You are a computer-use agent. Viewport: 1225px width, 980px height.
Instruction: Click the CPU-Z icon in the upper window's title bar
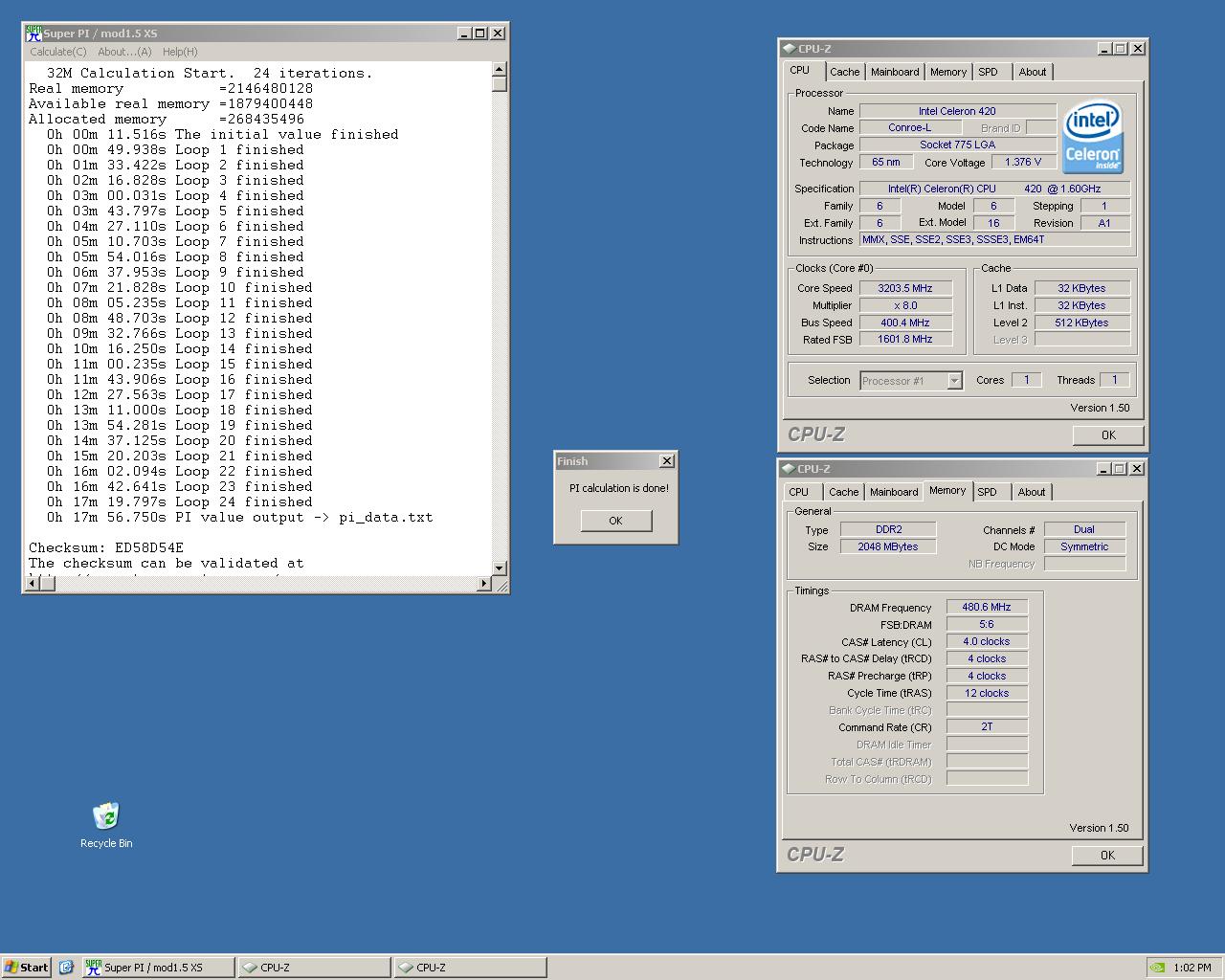point(789,48)
